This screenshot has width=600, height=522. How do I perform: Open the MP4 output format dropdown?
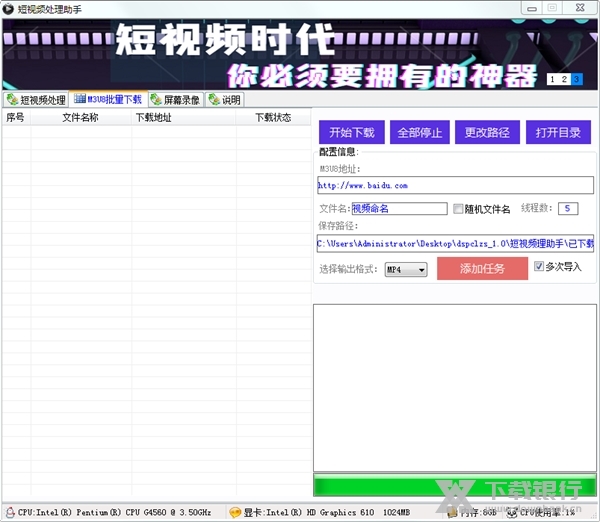click(x=406, y=269)
